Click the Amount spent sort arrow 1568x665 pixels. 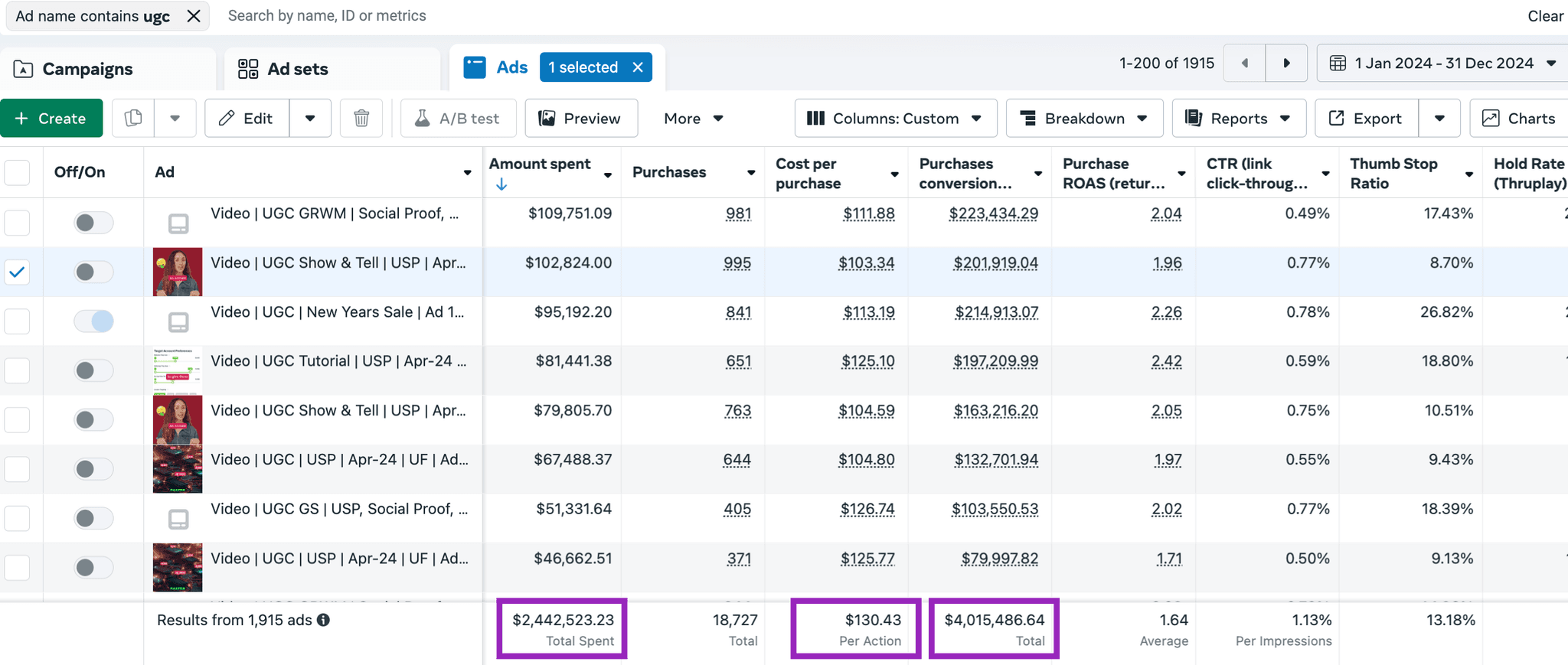(501, 184)
